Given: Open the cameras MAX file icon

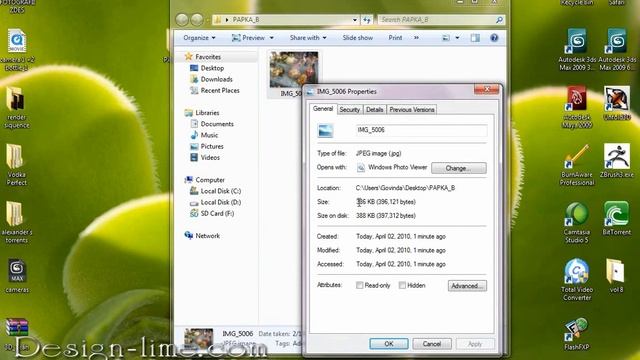Looking at the screenshot, I should 16,276.
